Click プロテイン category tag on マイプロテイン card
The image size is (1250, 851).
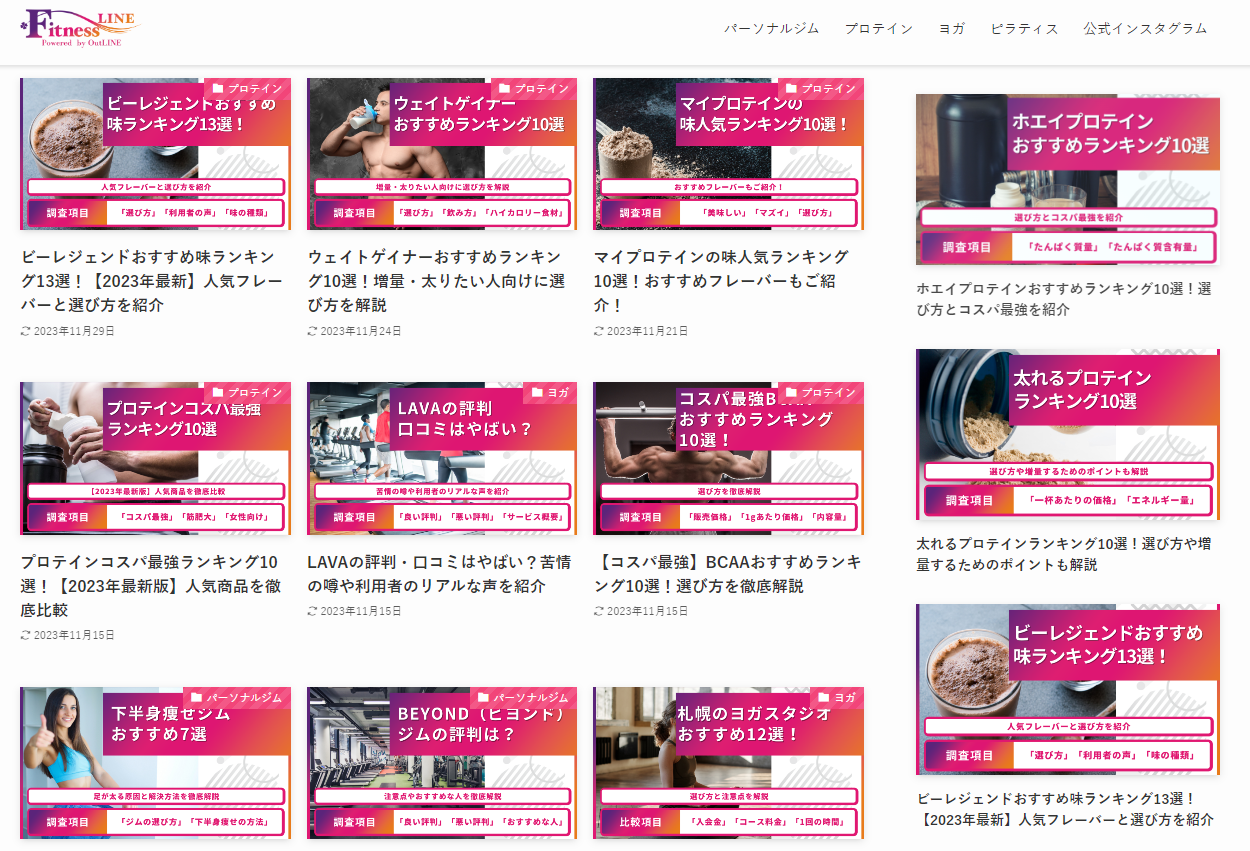coord(820,88)
